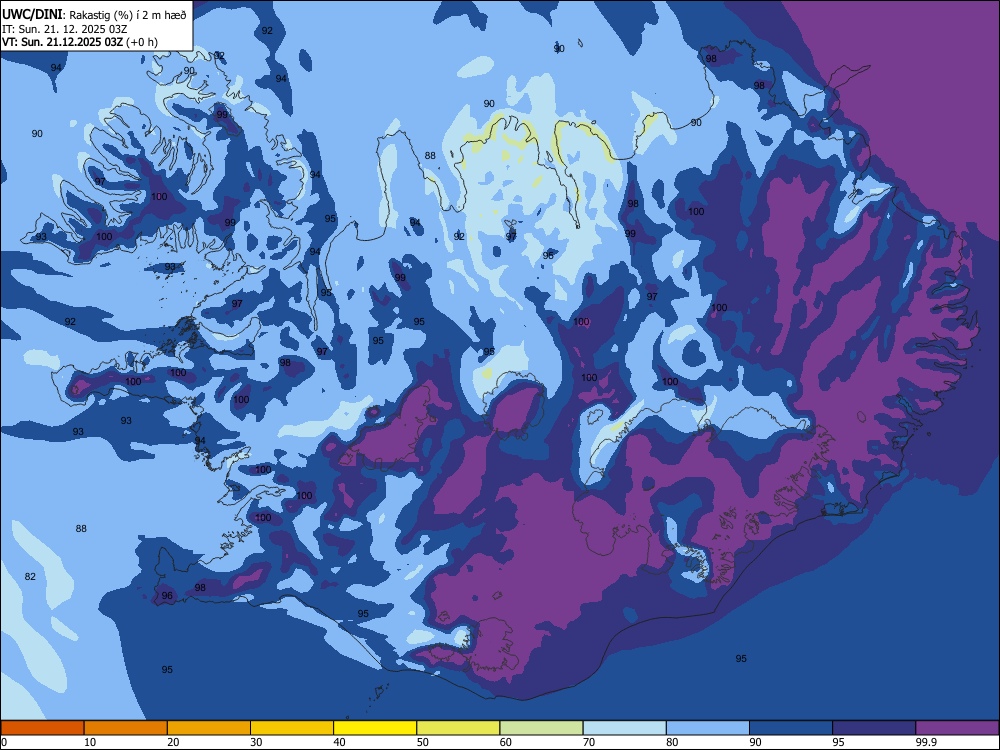This screenshot has height=750, width=1000.
Task: Click the 60–70 light green legend swatch
Action: [x=541, y=728]
